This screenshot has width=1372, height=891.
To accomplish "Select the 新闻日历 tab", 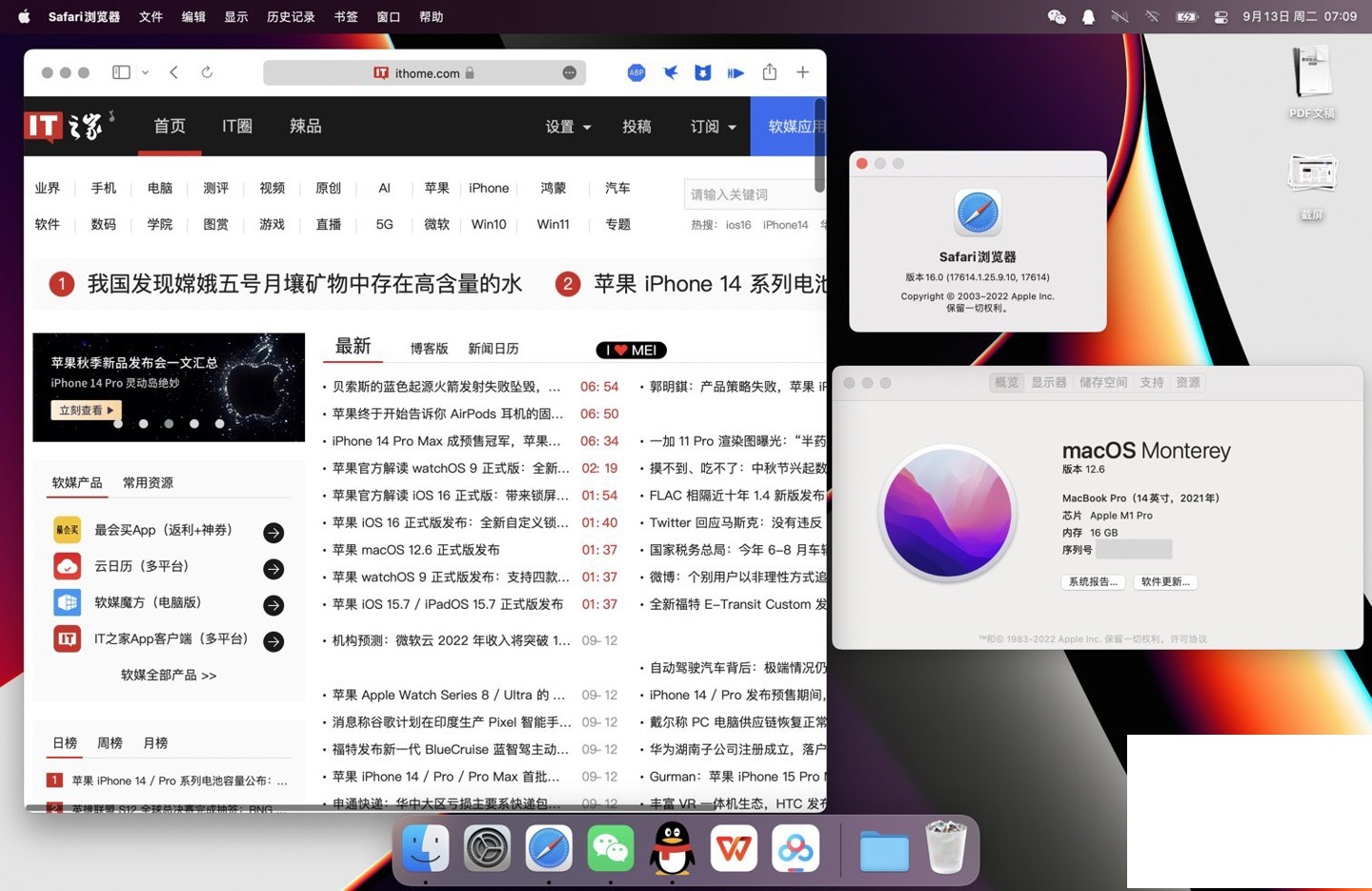I will [494, 349].
